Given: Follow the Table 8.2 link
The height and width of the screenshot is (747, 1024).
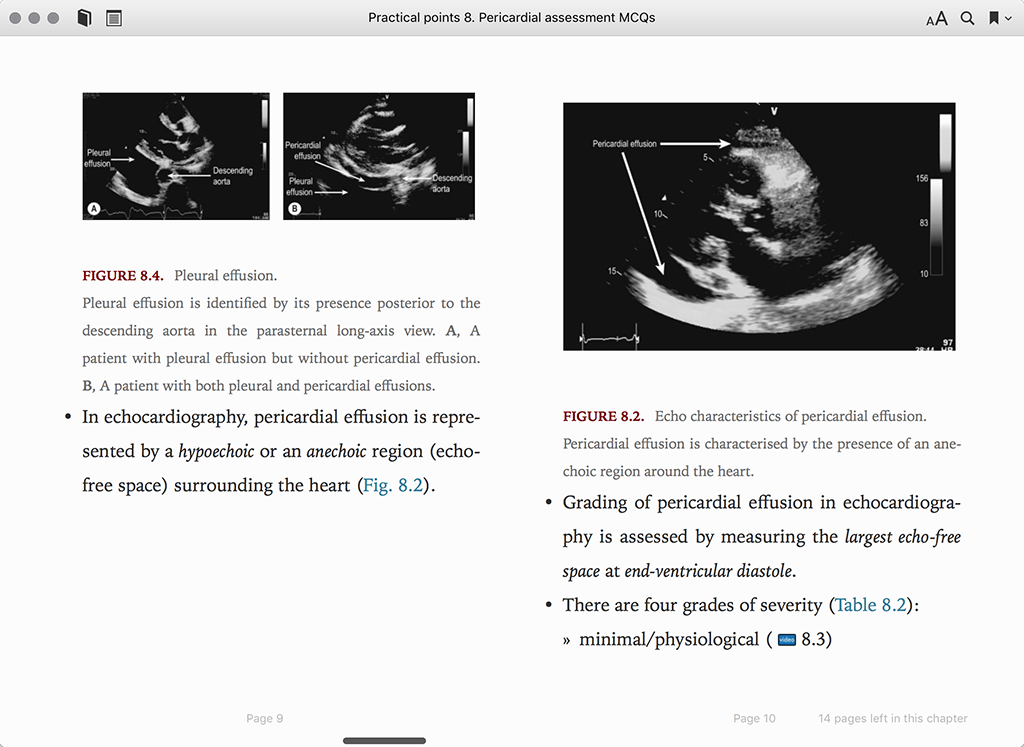Looking at the screenshot, I should [x=871, y=605].
